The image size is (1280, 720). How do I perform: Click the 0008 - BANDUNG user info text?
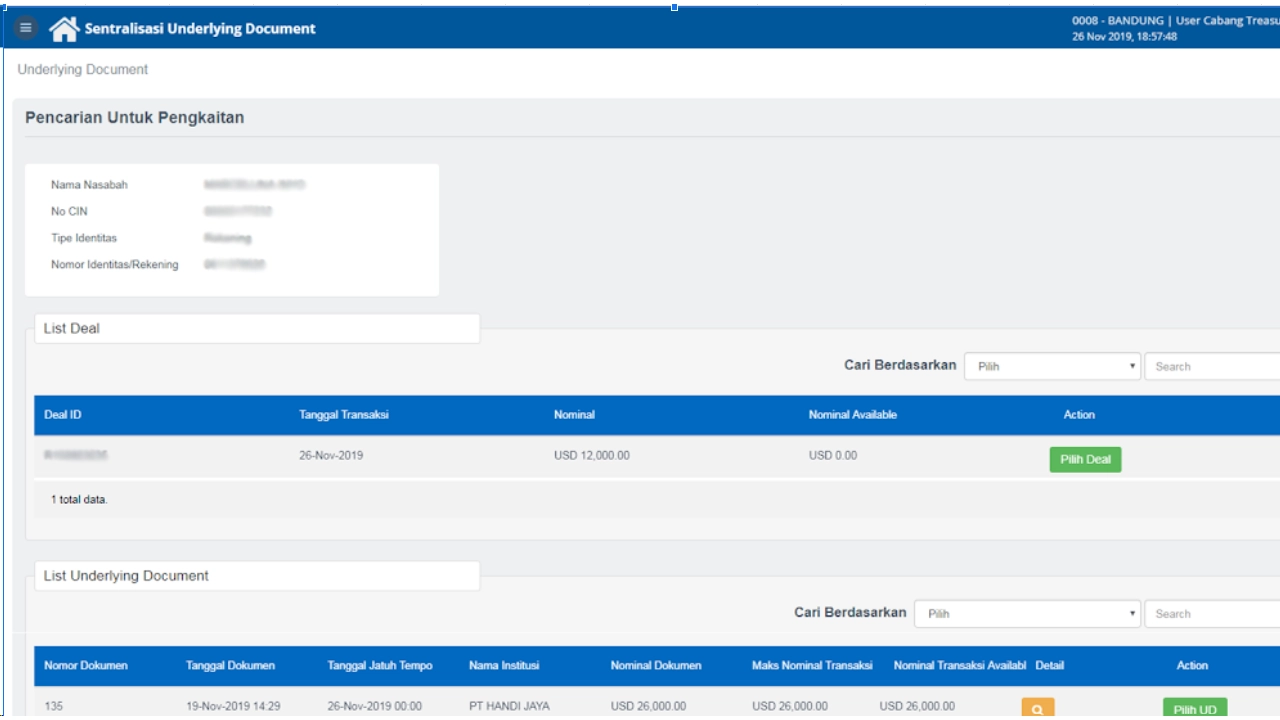[1176, 21]
